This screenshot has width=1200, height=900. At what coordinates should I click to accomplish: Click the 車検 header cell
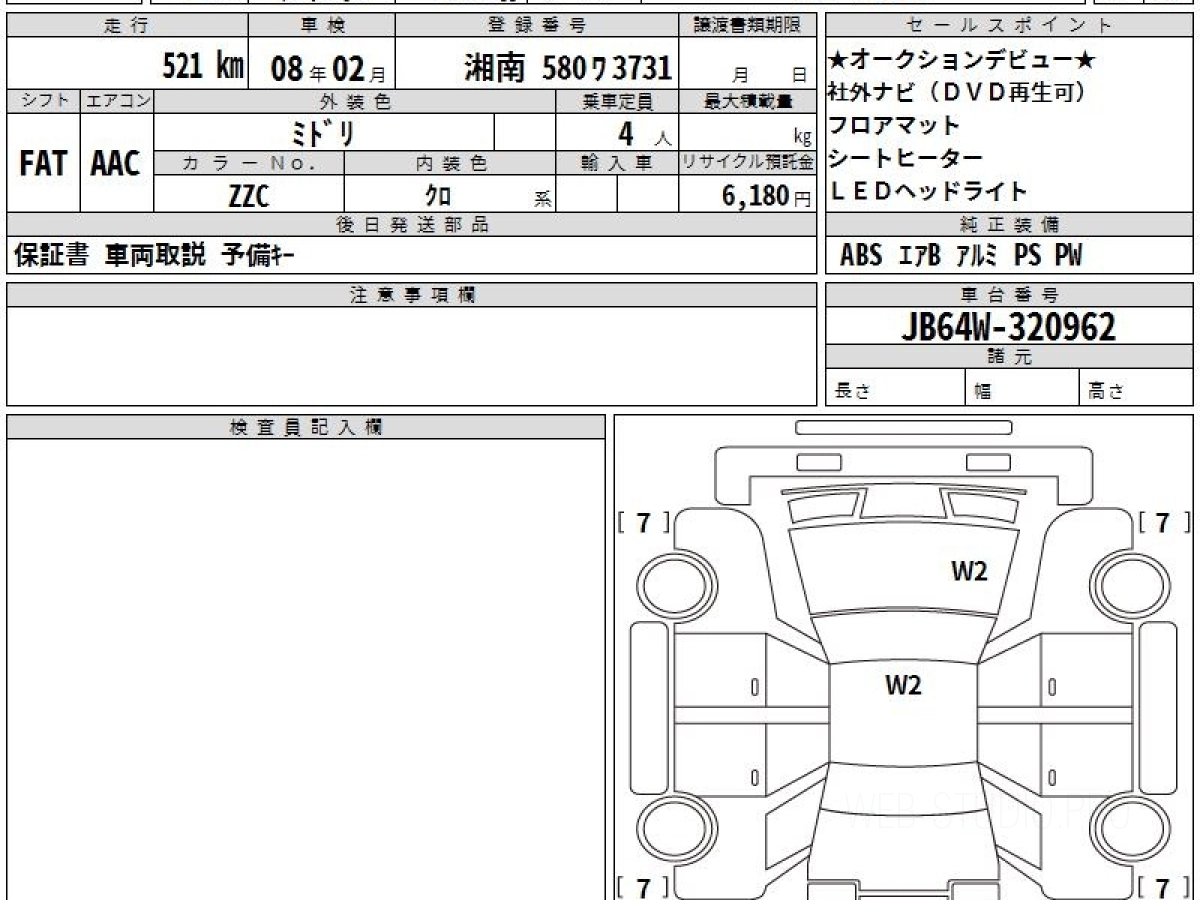pyautogui.click(x=321, y=26)
